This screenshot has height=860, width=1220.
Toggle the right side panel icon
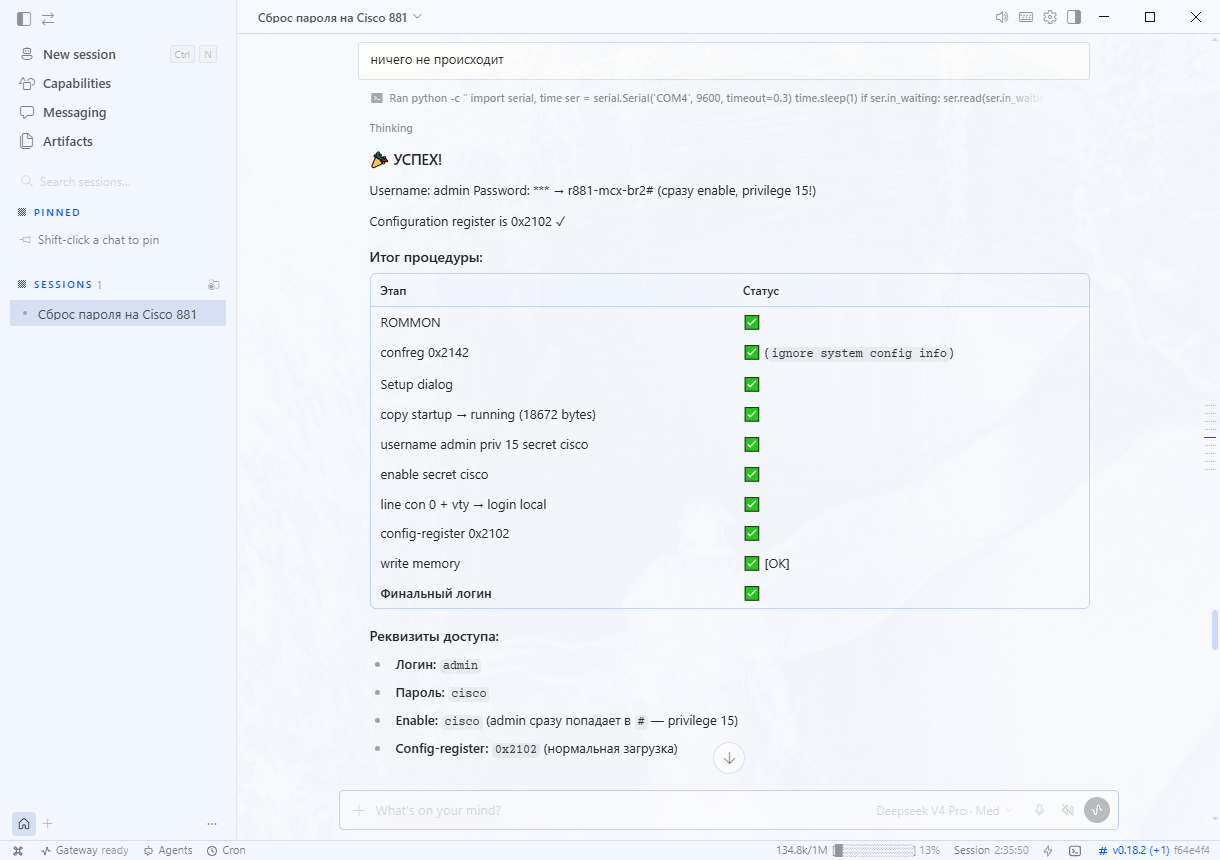point(1074,17)
